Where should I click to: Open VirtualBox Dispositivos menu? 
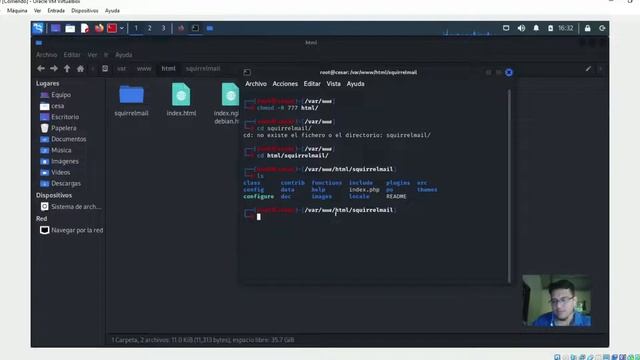pos(85,11)
